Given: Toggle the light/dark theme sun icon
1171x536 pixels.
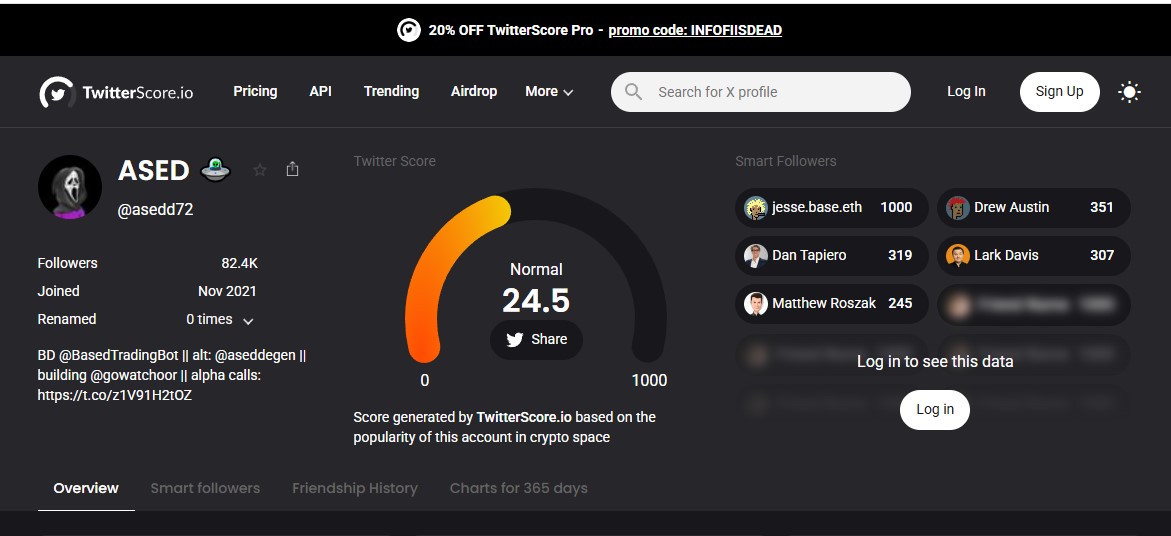Looking at the screenshot, I should pyautogui.click(x=1129, y=92).
